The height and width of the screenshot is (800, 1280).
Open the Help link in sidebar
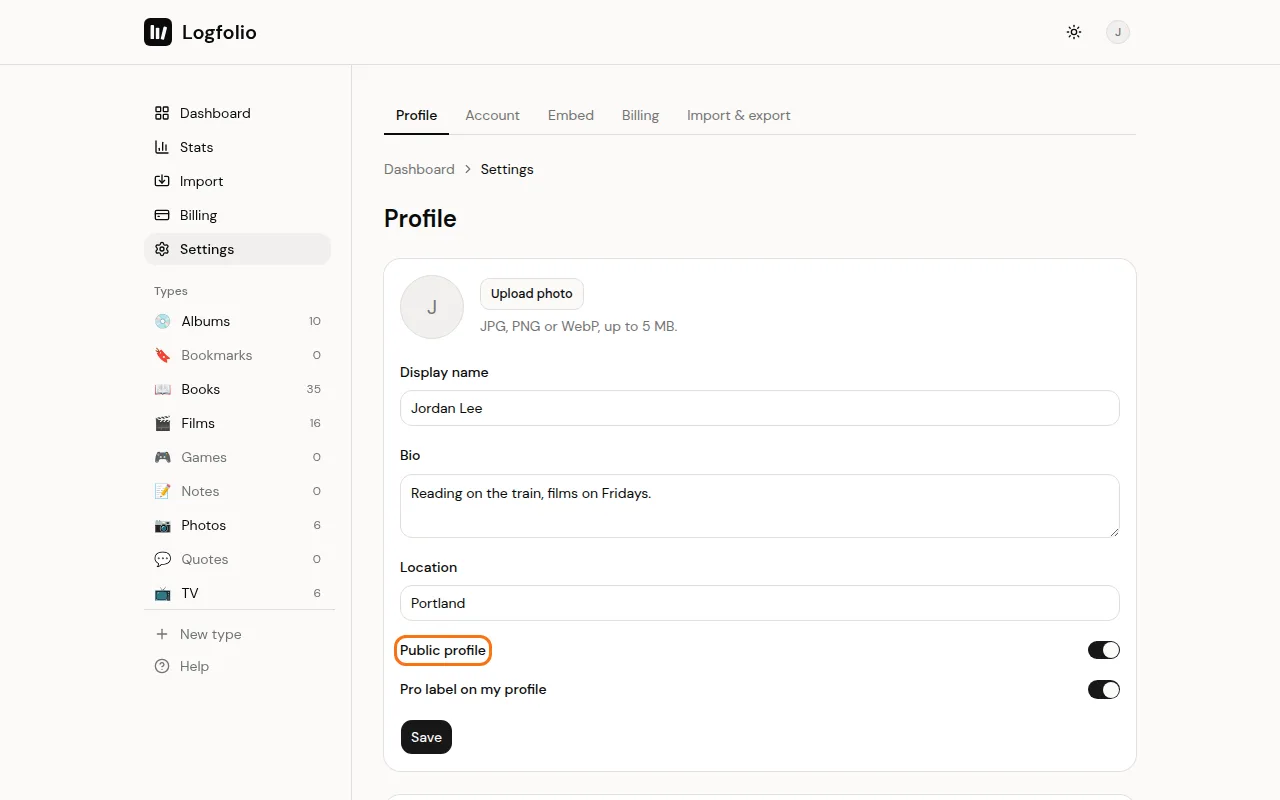tap(237, 666)
